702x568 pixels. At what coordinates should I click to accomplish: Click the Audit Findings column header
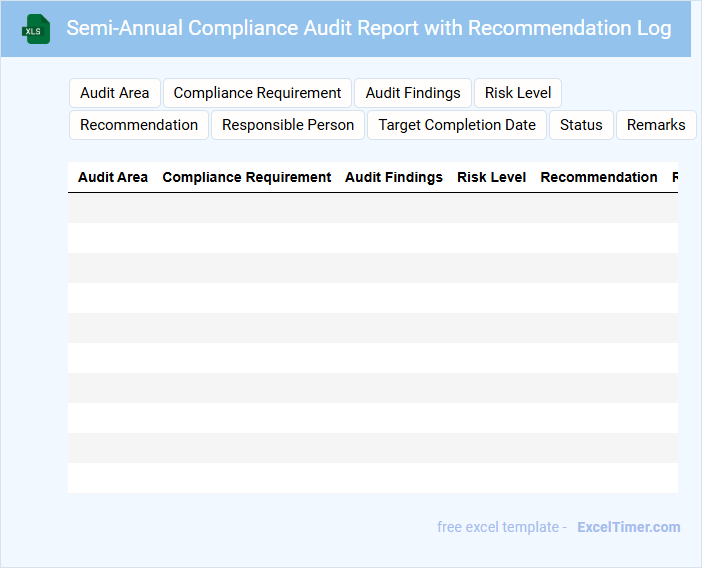394,177
